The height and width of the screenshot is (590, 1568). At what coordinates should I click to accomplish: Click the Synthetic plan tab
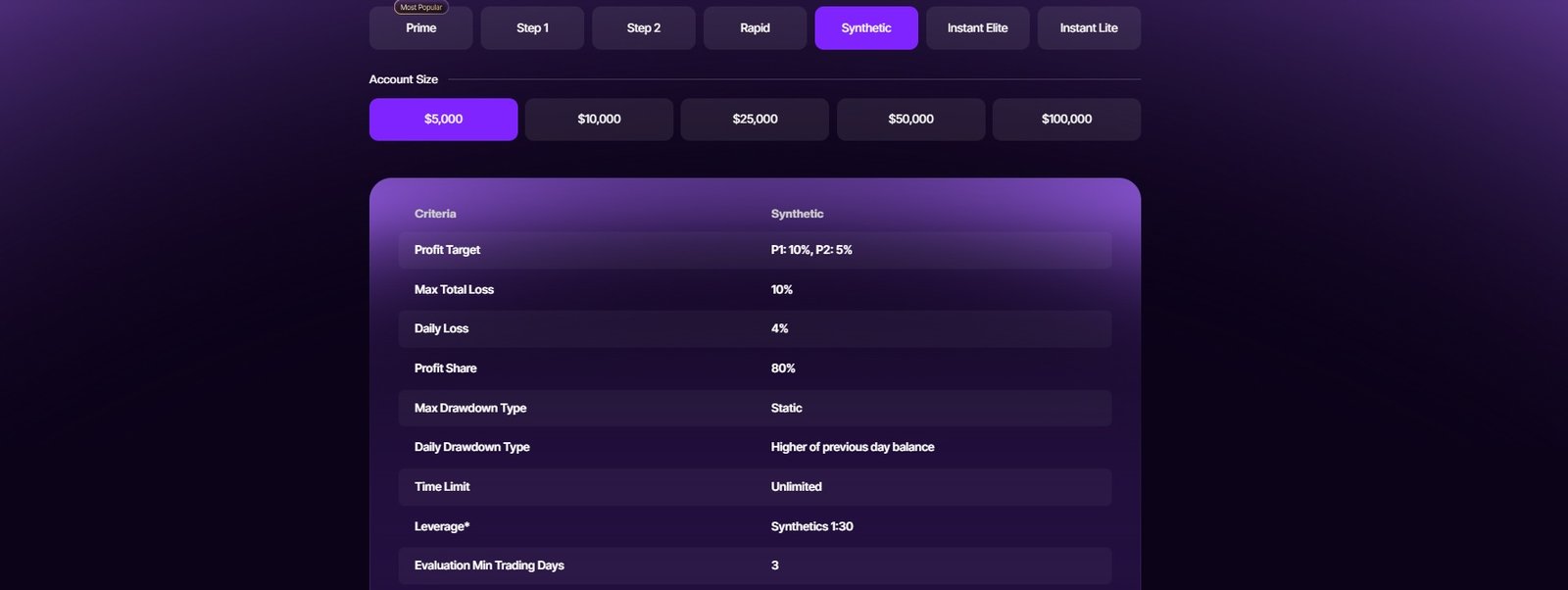point(866,27)
